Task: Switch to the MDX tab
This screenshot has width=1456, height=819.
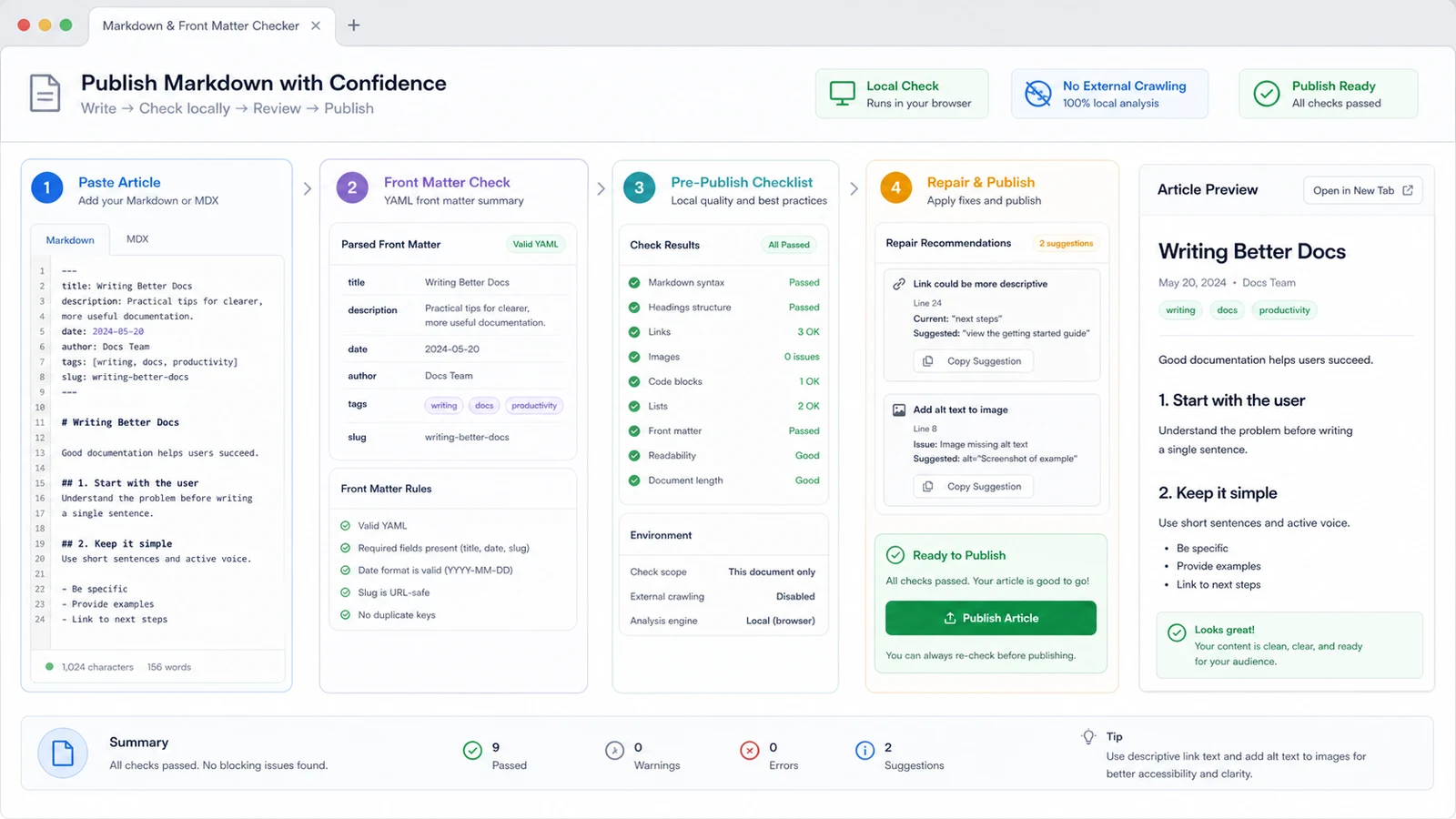Action: click(x=137, y=239)
